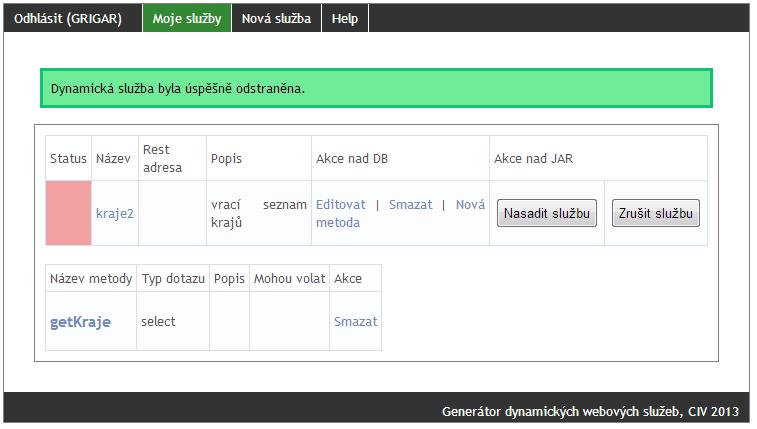
Task: Click the Akce header in methods table
Action: coord(355,278)
